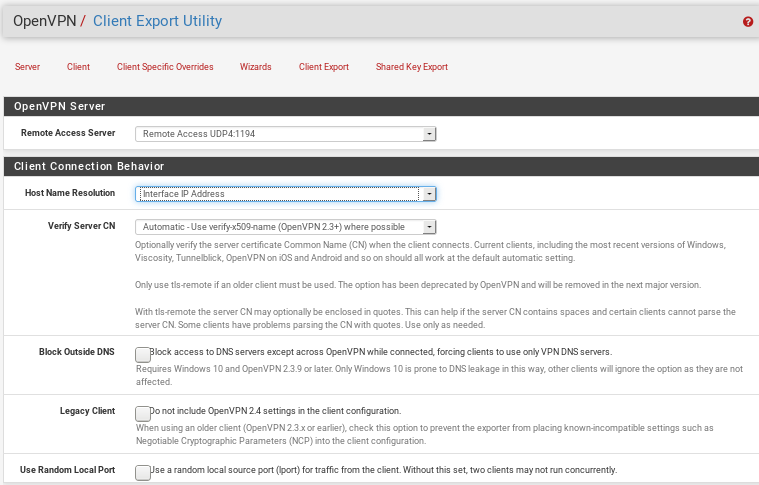Image resolution: width=759 pixels, height=485 pixels.
Task: Select the Client Export tab
Action: coord(324,67)
